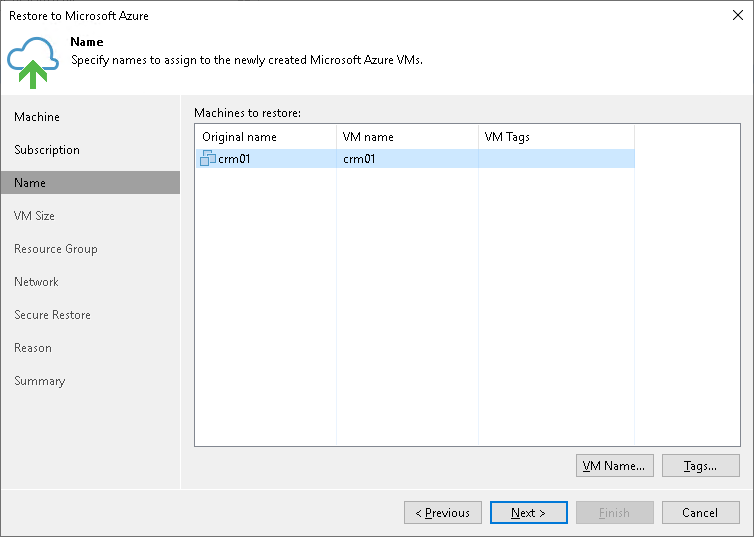The width and height of the screenshot is (754, 537).
Task: Proceed with the Next button
Action: click(528, 512)
